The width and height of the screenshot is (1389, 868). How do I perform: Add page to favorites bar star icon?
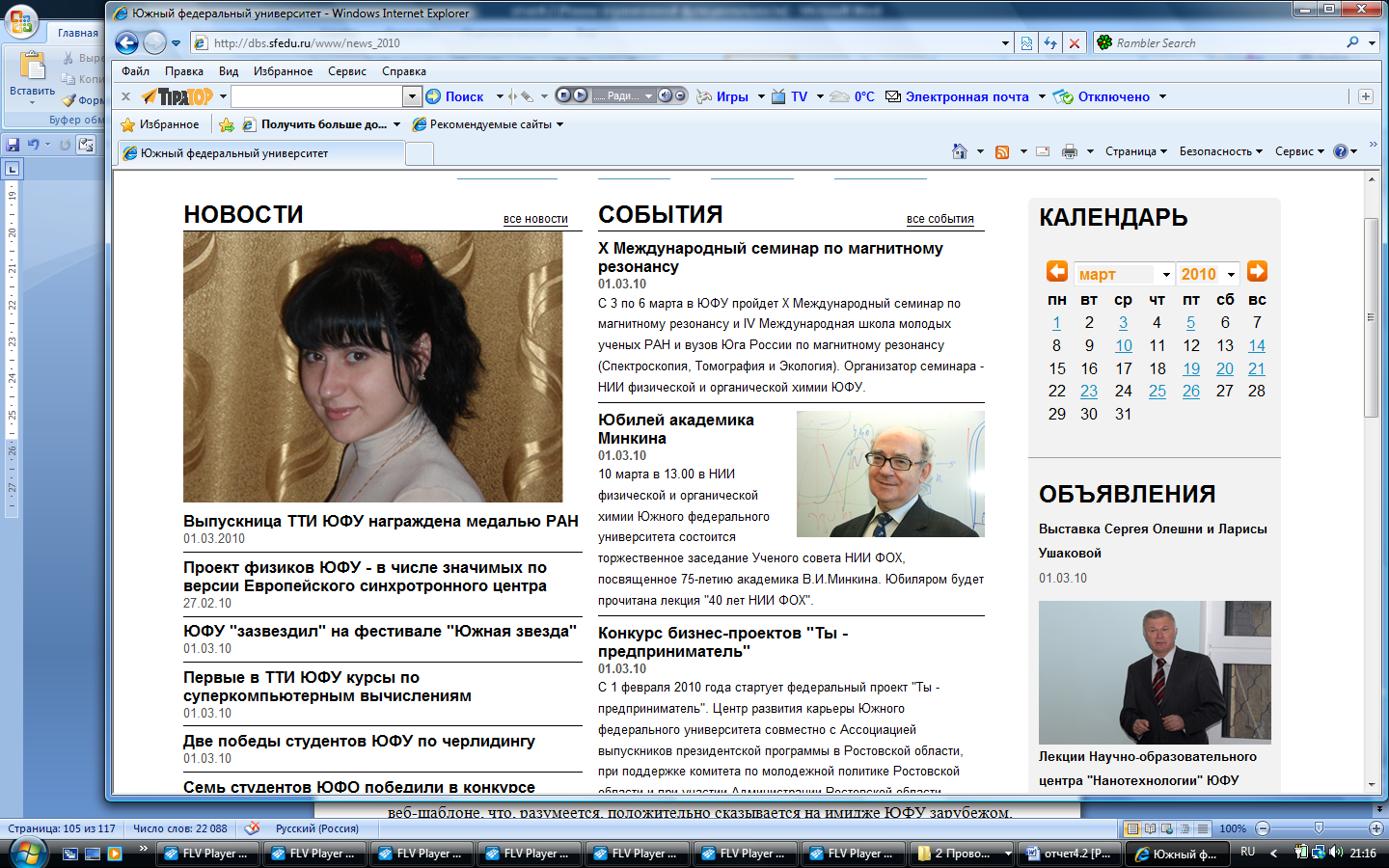(x=227, y=124)
